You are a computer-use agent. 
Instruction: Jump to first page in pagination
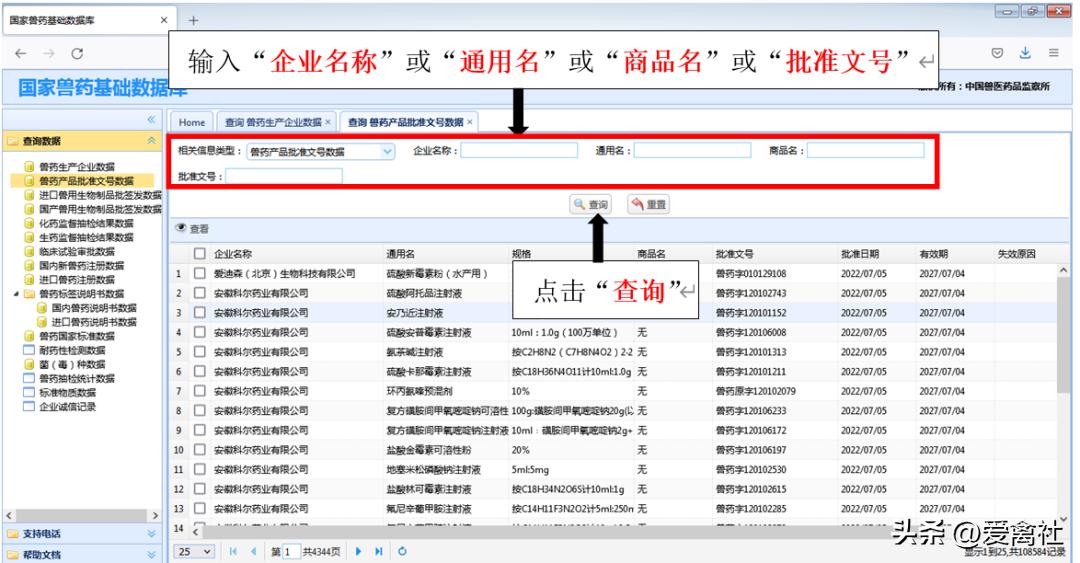(234, 551)
